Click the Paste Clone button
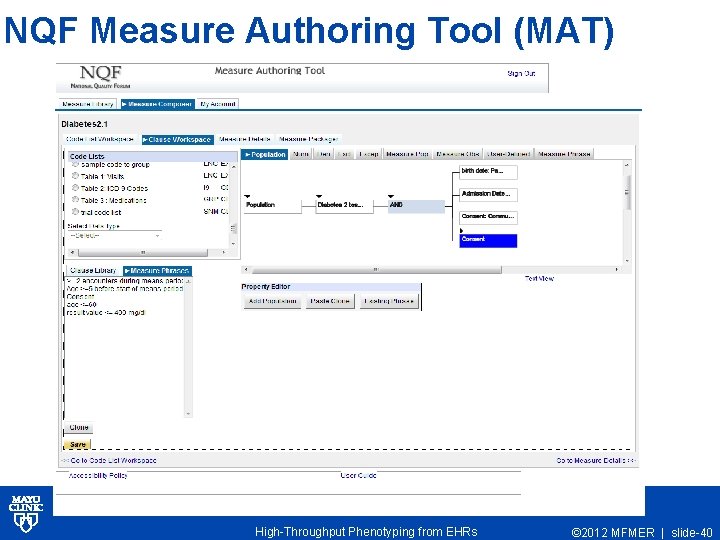The width and height of the screenshot is (720, 540). (330, 301)
